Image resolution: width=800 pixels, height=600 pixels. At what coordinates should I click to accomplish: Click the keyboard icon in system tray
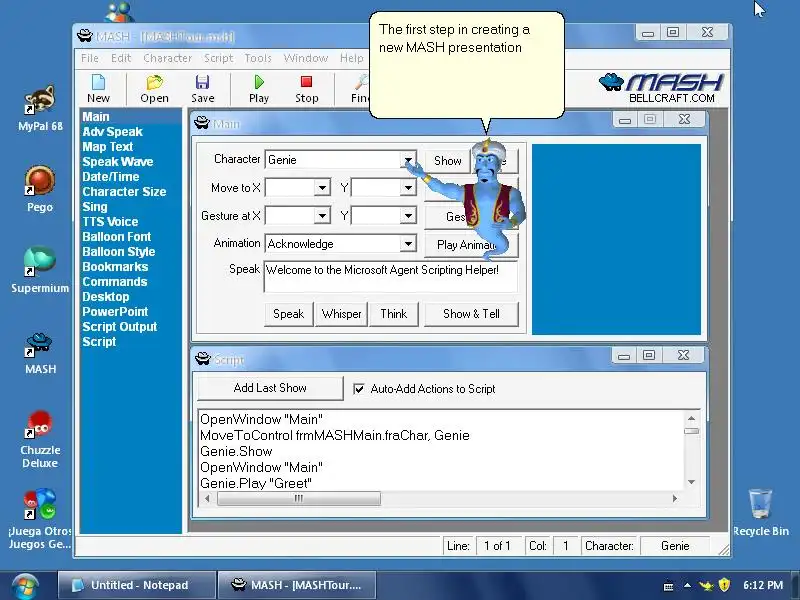[x=668, y=586]
